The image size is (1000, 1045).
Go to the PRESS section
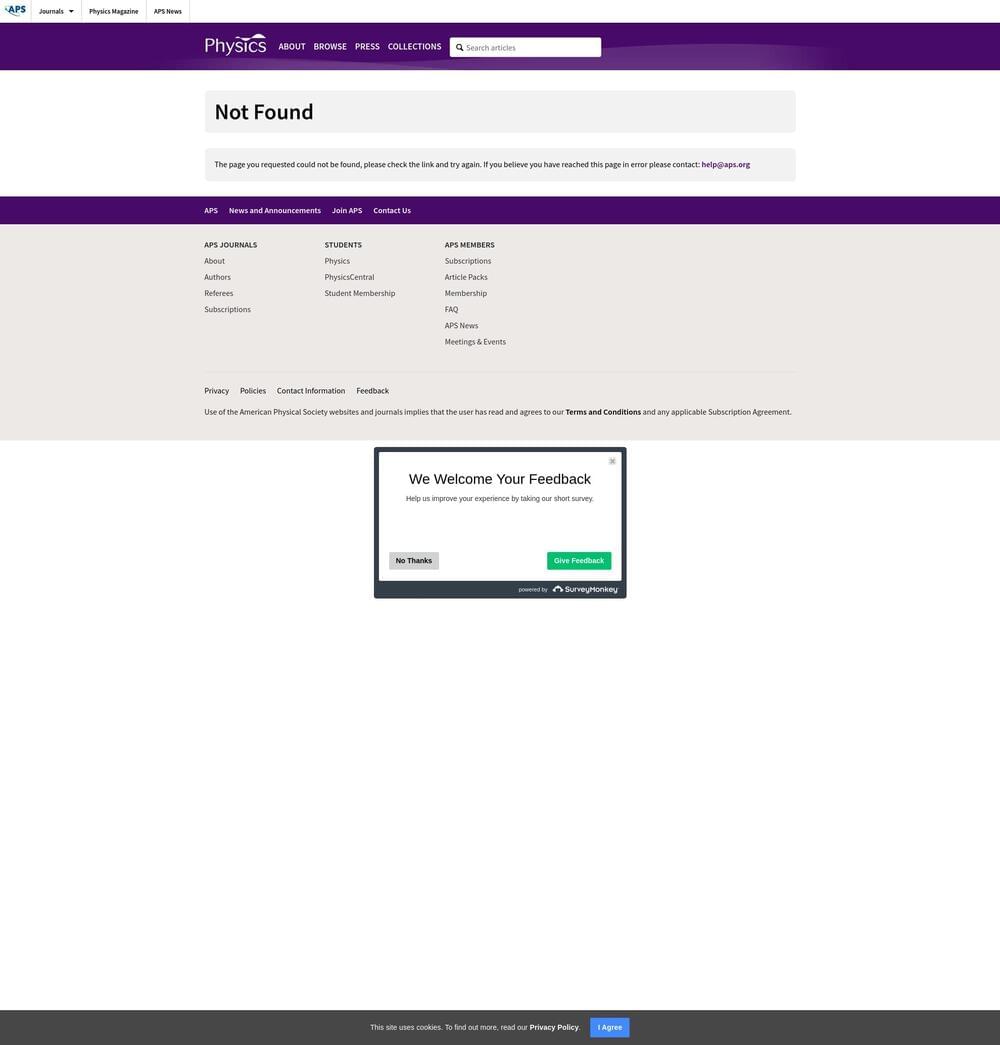(x=367, y=47)
